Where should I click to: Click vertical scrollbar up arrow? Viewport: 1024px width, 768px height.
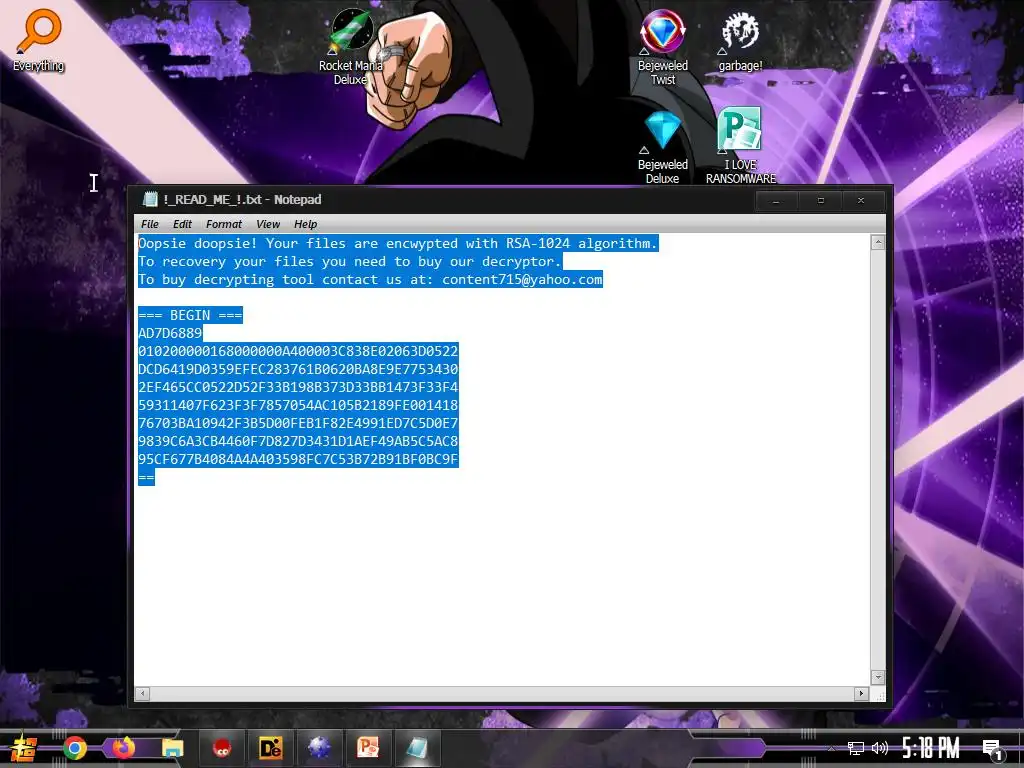[x=878, y=243]
